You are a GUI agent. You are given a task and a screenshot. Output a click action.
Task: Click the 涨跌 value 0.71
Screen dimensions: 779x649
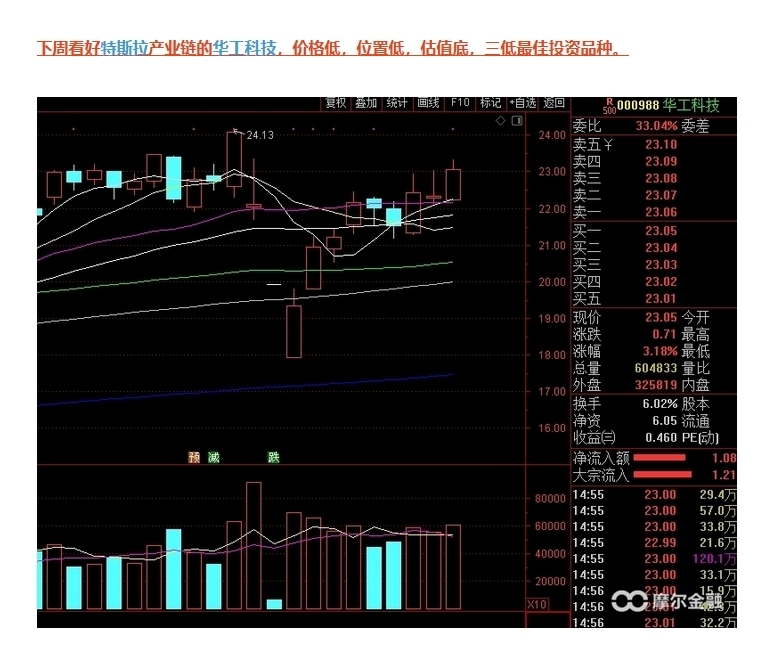pyautogui.click(x=664, y=334)
